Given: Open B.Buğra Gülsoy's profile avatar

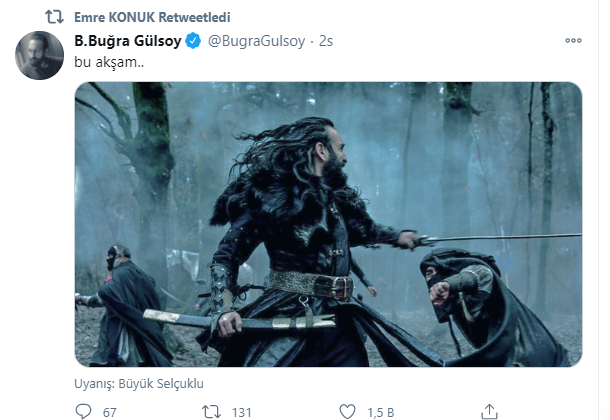Looking at the screenshot, I should point(40,56).
